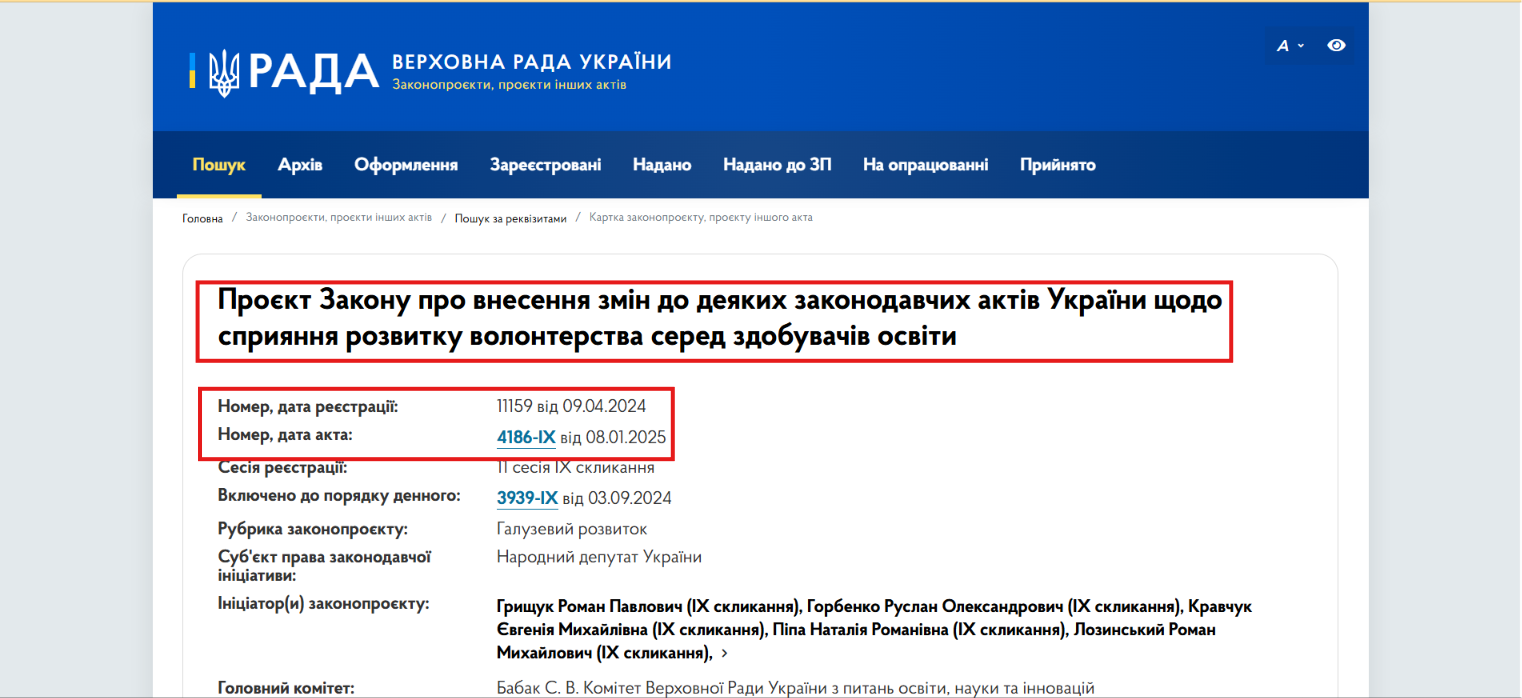Click the Картка законопроєкту breadcrumb text
The width and height of the screenshot is (1522, 698).
(x=701, y=217)
